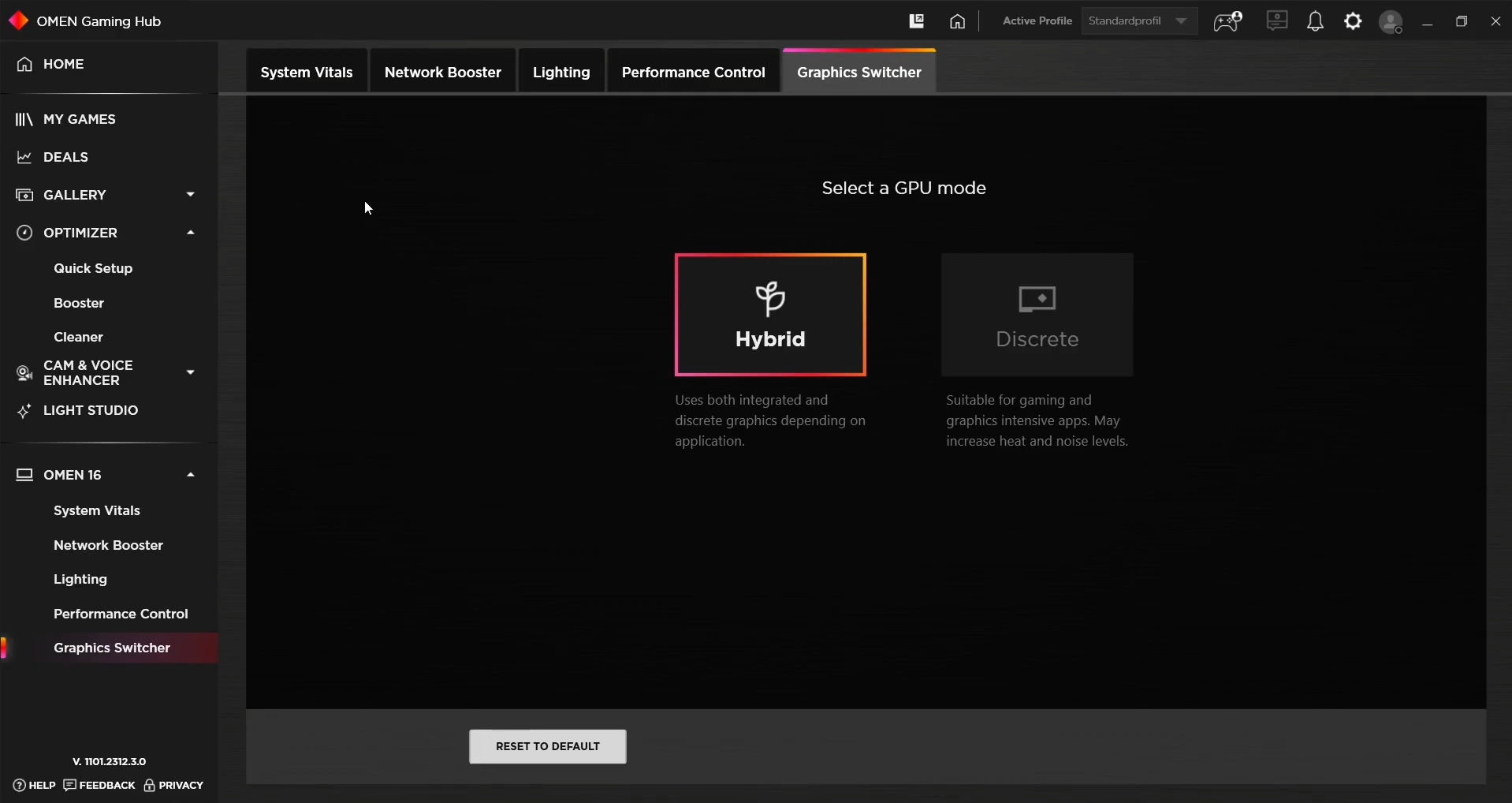Collapse the Optimizer sidebar section
The image size is (1512, 803).
[x=190, y=232]
